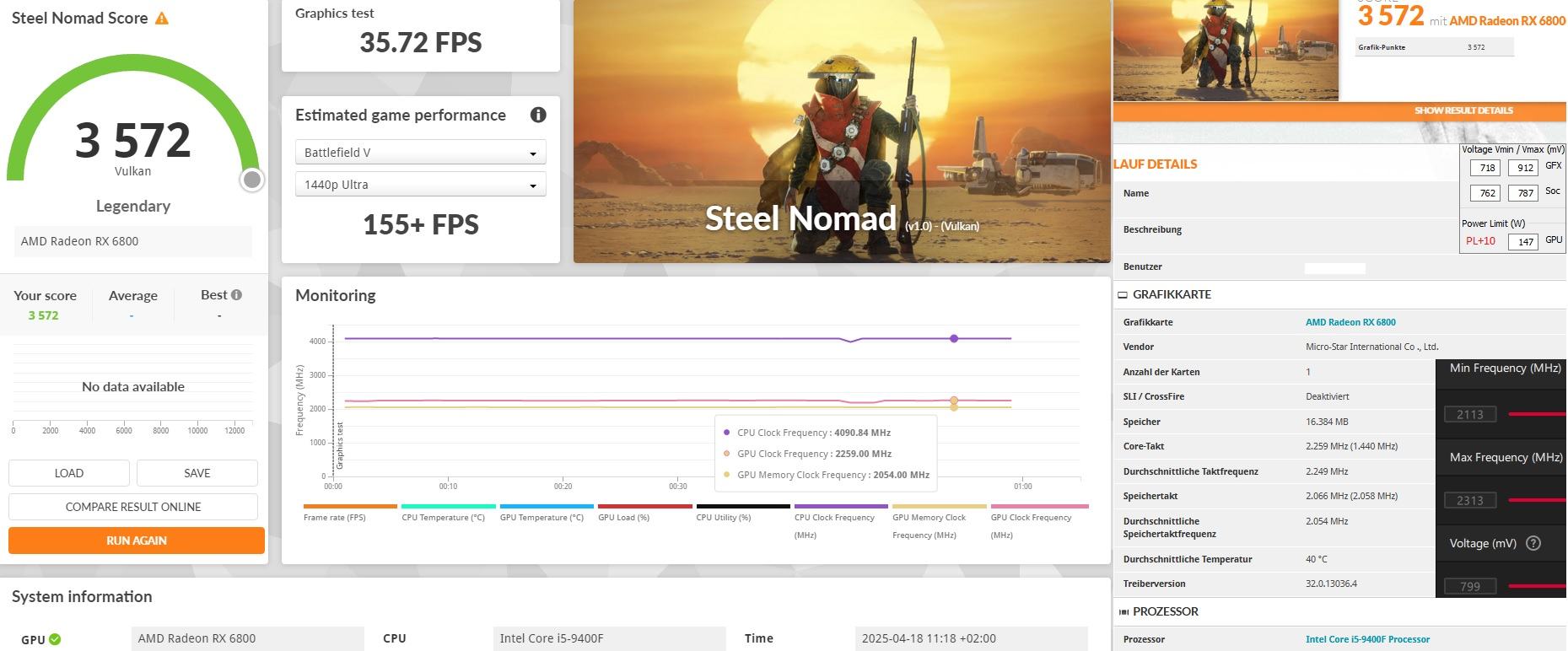
Task: Click the Max Frequency red slider
Action: 1537,500
